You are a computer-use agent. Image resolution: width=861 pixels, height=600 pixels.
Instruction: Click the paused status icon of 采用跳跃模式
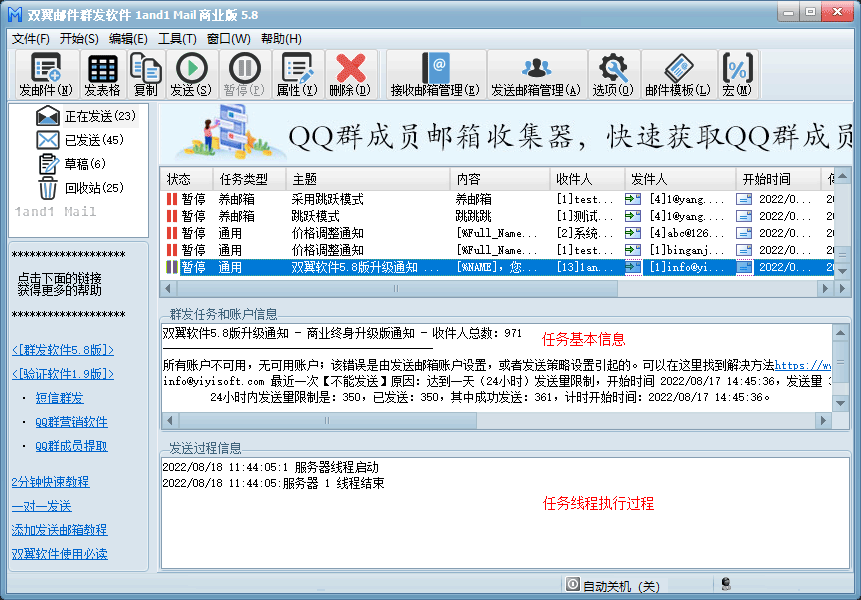click(x=172, y=199)
